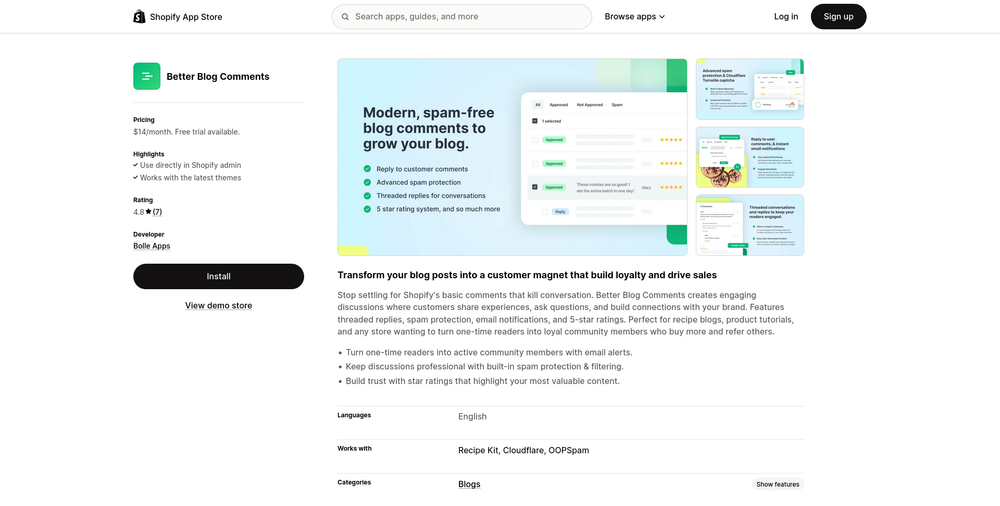
Task: Open the Blogs category link
Action: coord(469,484)
